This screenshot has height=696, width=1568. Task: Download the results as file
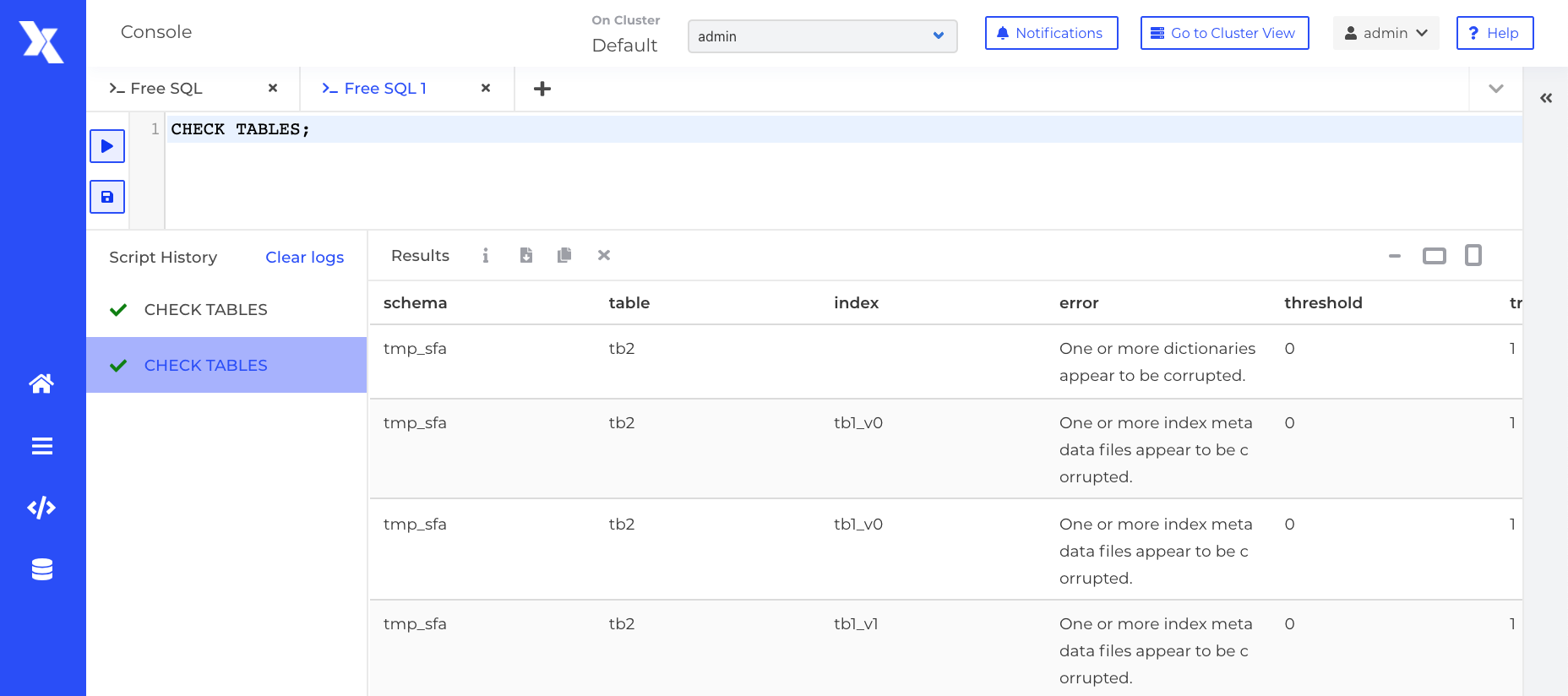coord(525,255)
